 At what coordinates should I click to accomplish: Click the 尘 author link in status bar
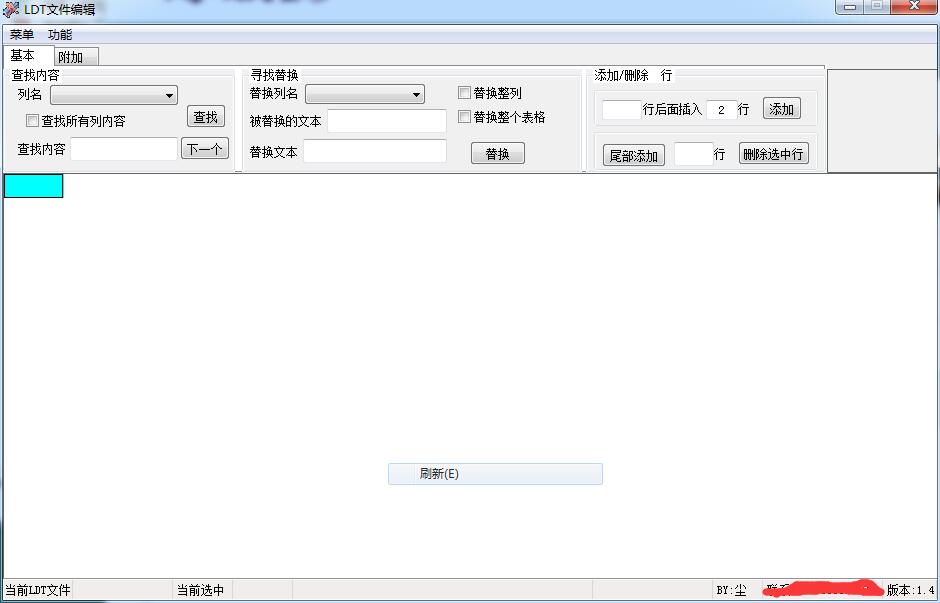pos(740,591)
